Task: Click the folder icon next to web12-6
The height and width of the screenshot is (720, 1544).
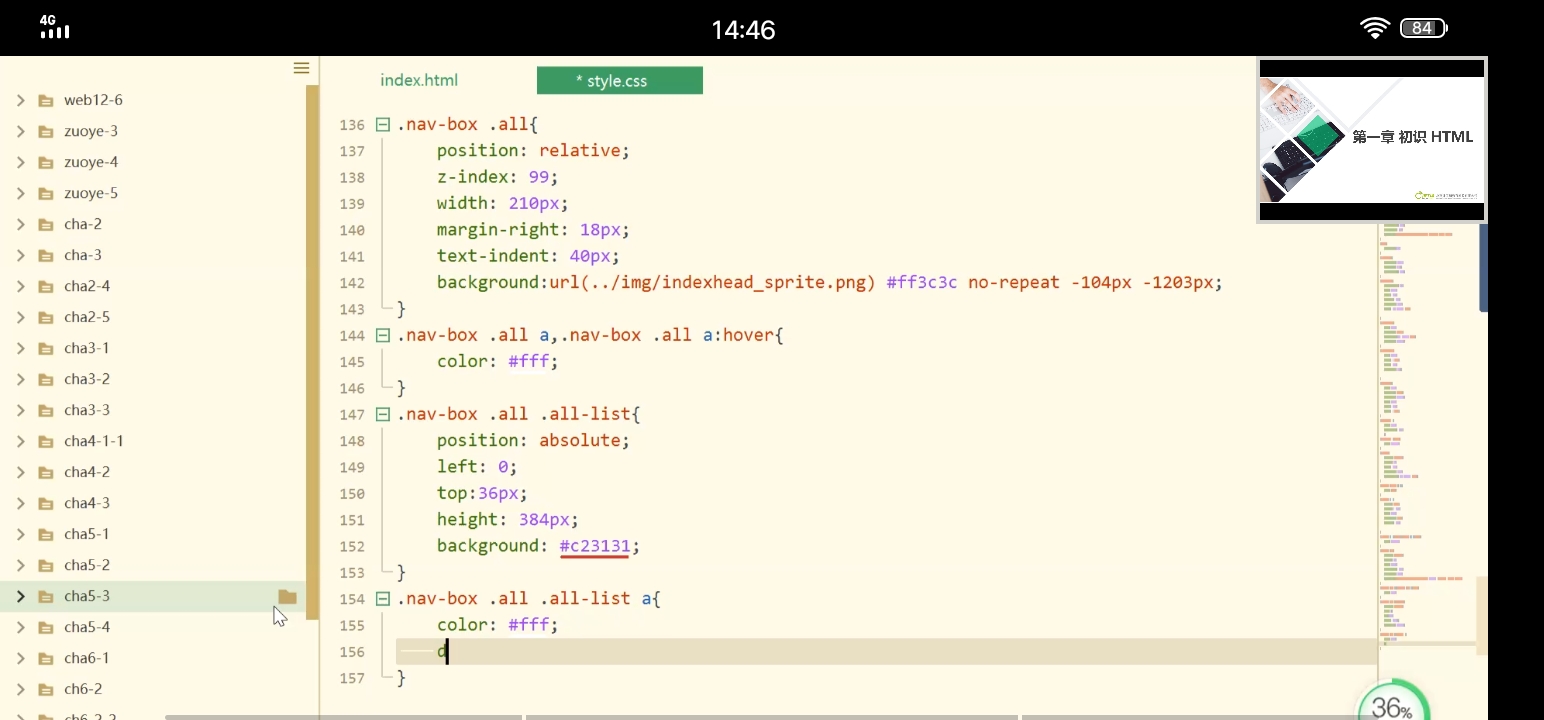Action: tap(45, 100)
